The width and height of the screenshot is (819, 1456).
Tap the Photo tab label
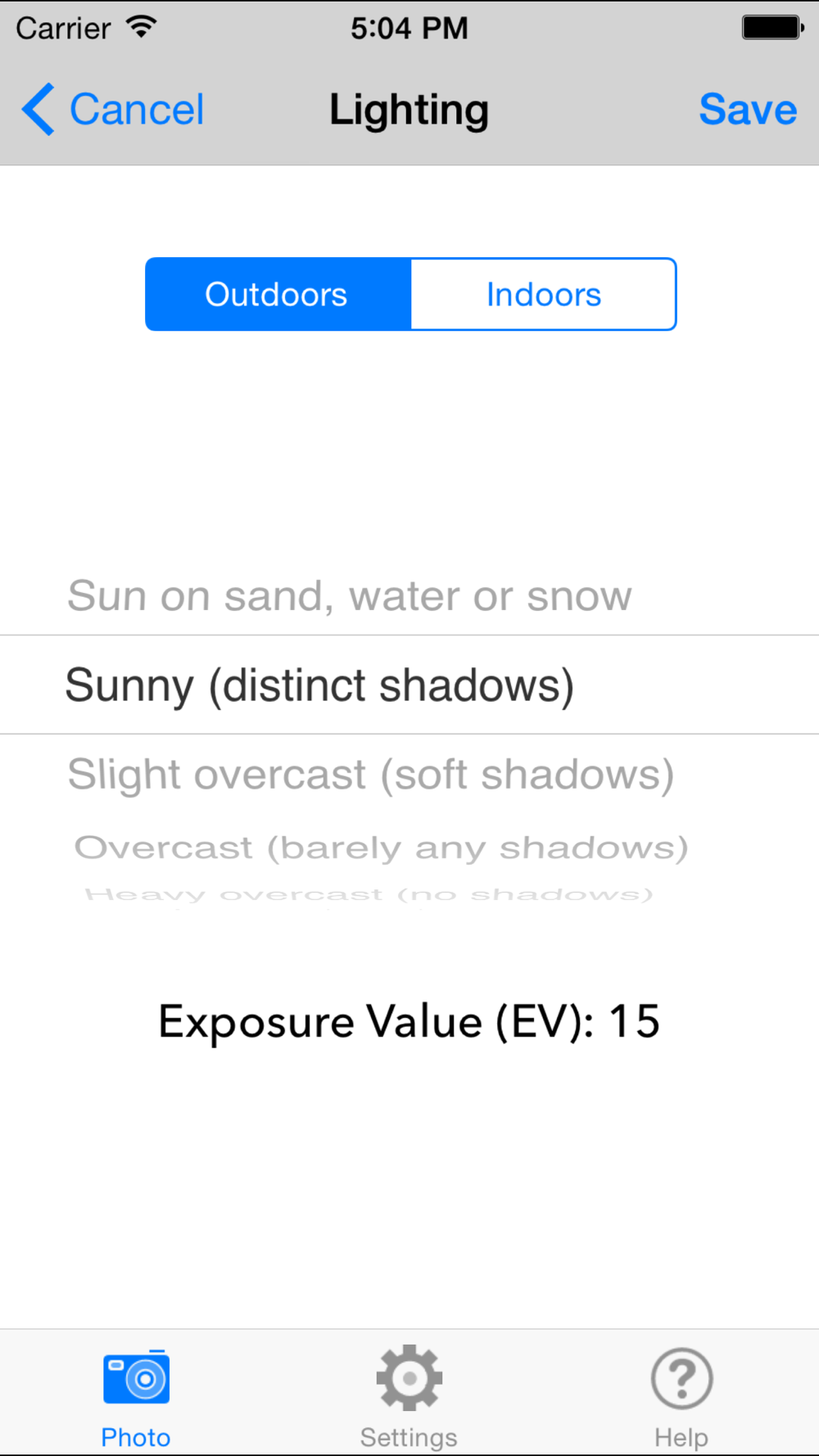point(136,1437)
